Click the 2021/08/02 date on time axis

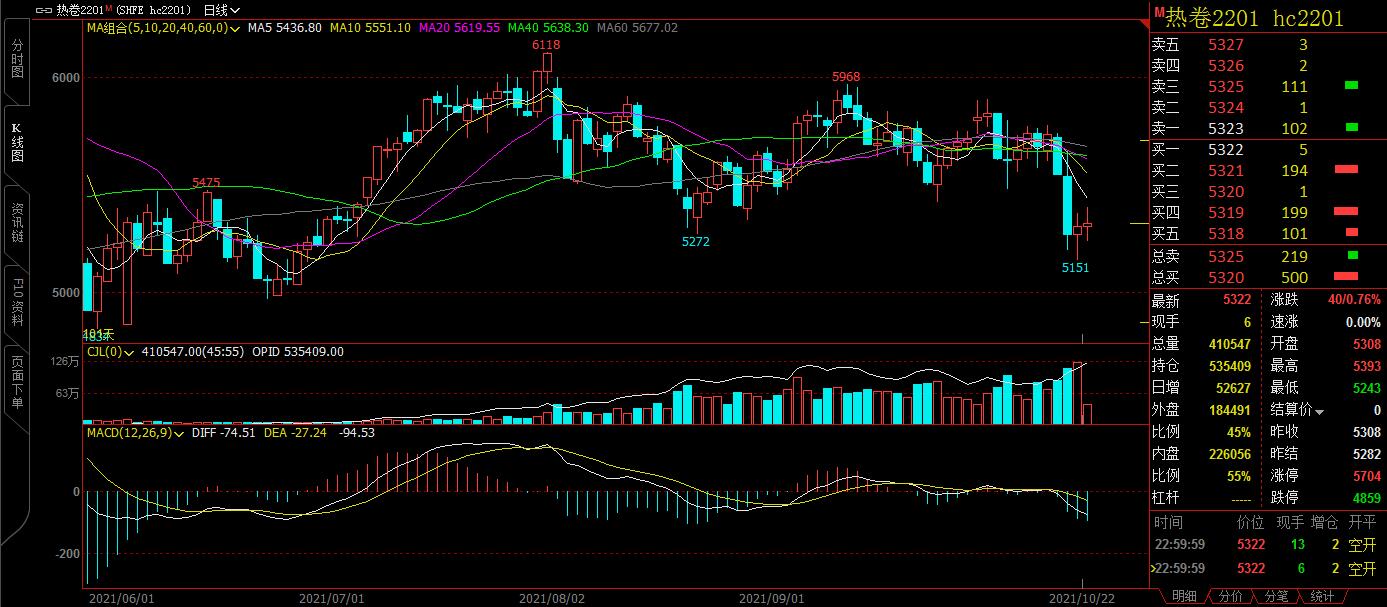[551, 598]
